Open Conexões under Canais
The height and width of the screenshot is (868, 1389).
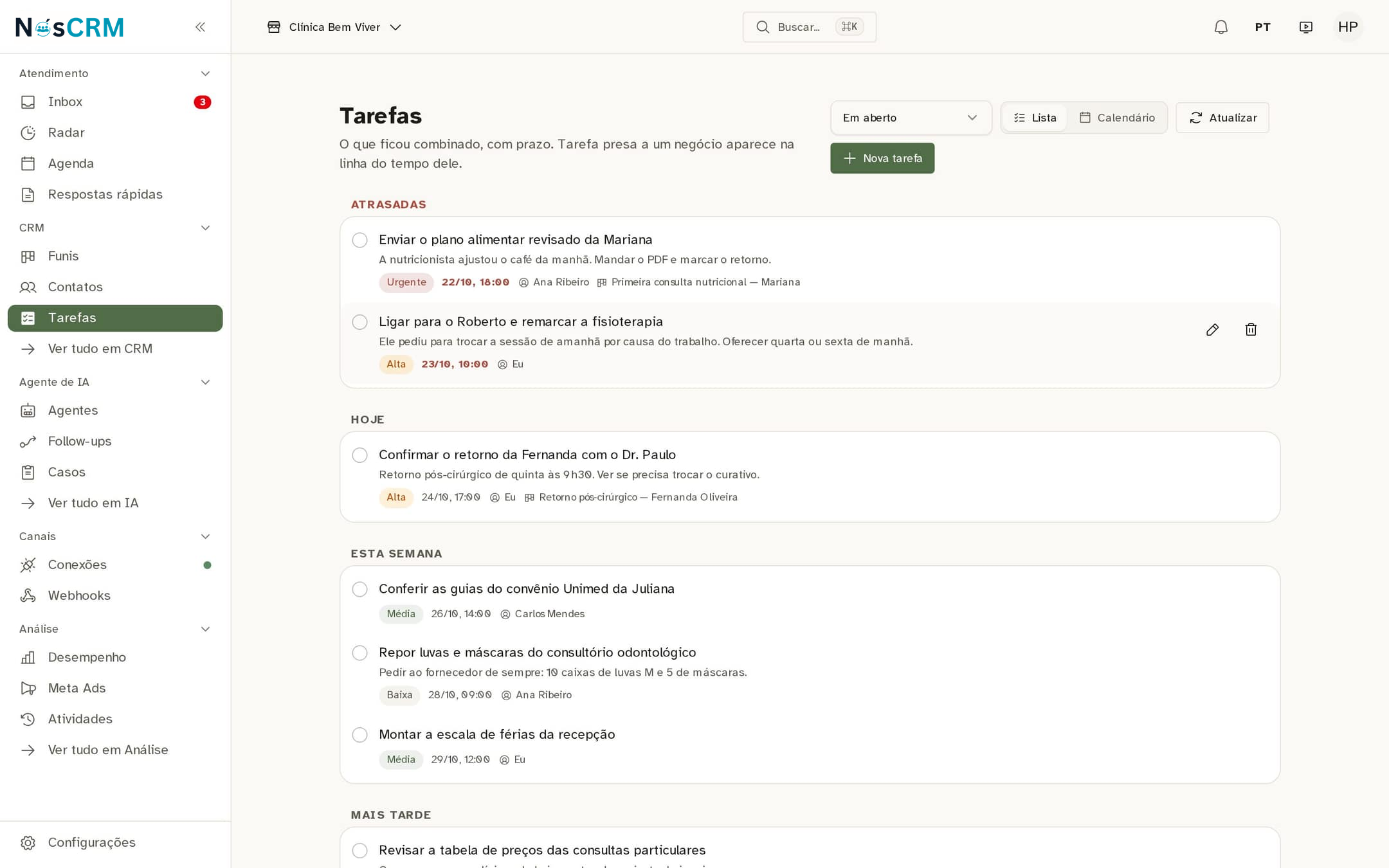115,565
